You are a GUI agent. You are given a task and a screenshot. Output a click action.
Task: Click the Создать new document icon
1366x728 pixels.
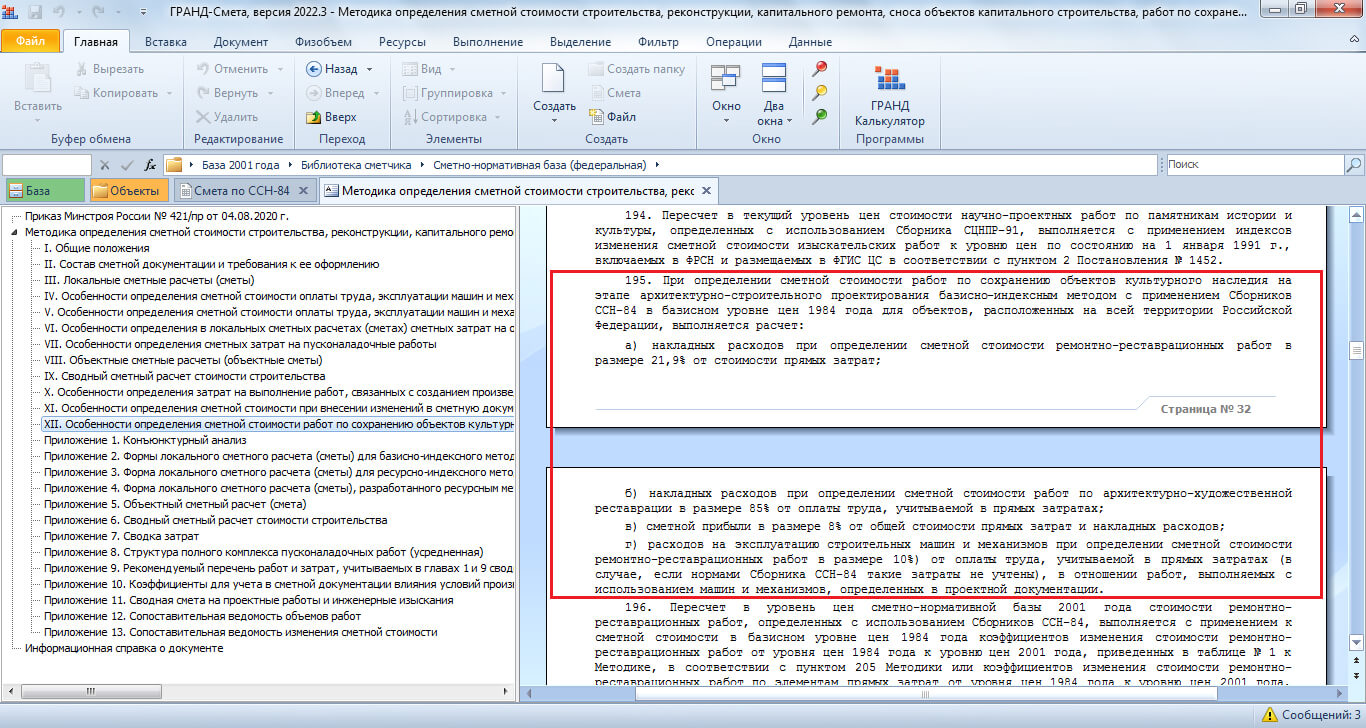point(553,78)
